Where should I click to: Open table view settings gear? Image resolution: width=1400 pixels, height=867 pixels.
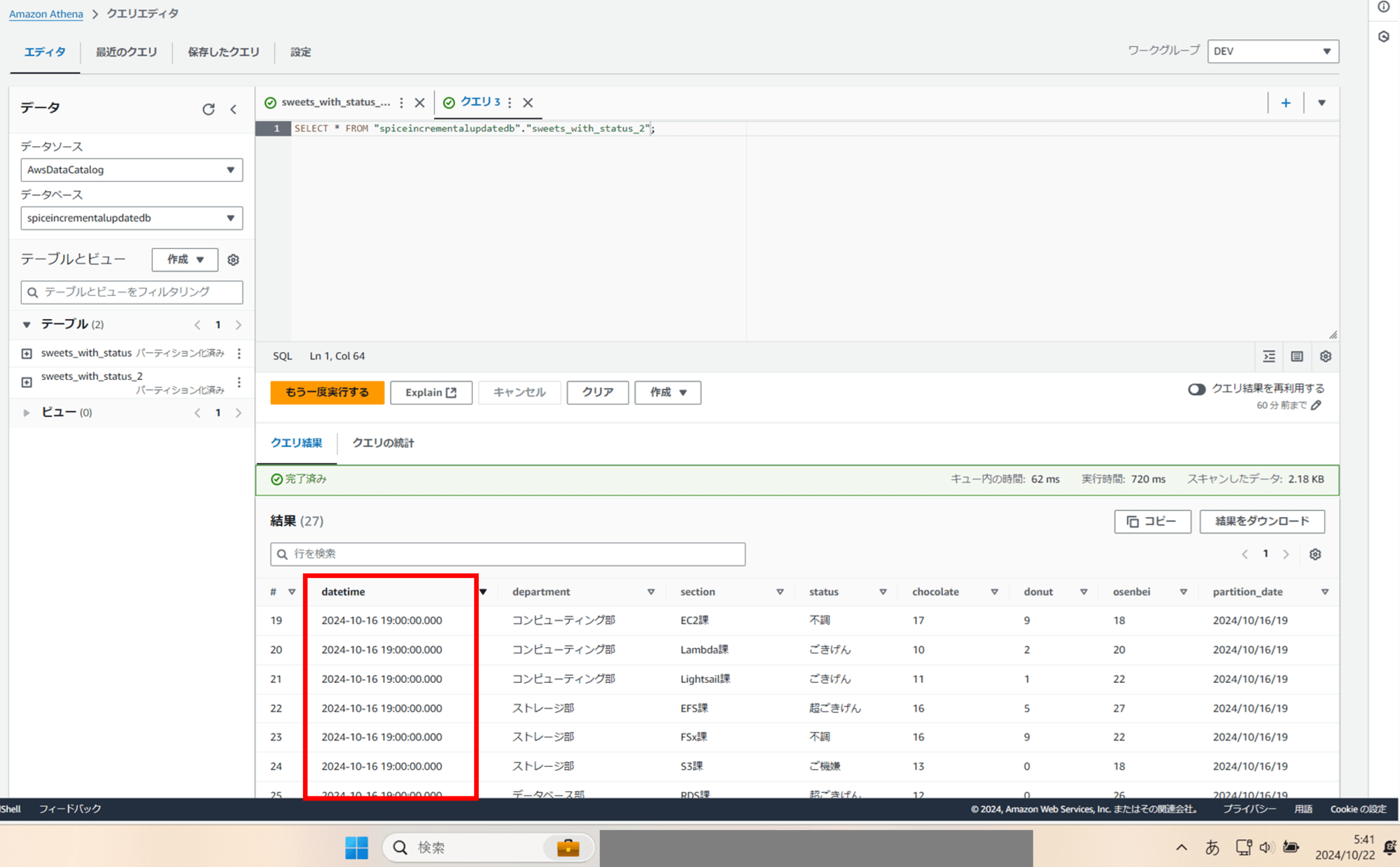[233, 260]
